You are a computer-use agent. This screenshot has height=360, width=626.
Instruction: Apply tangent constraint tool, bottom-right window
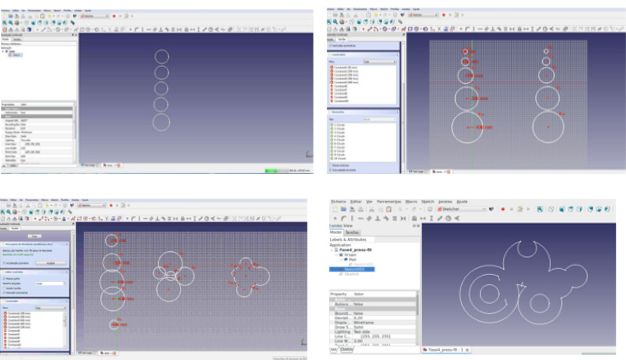coord(386,219)
